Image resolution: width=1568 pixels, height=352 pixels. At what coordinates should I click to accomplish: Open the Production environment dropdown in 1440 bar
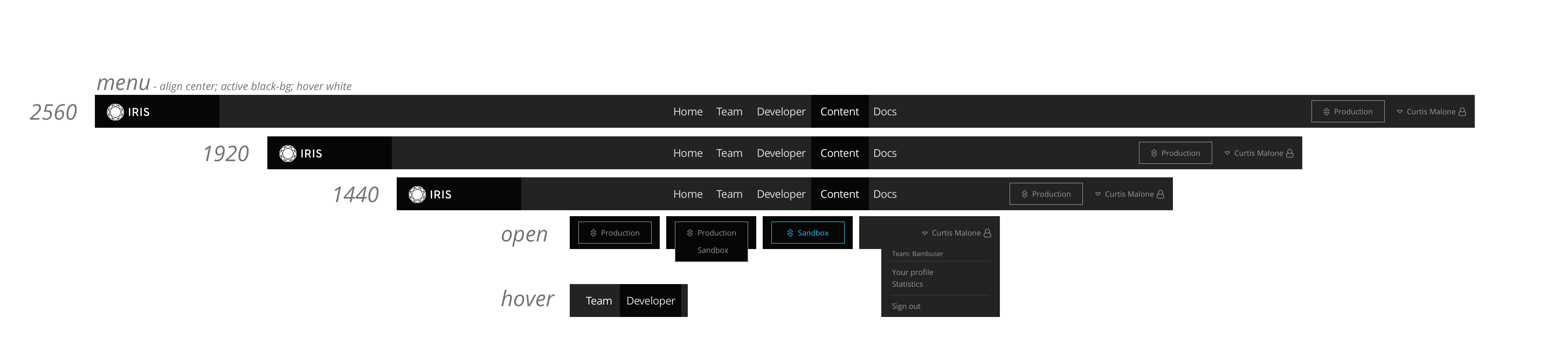(x=1046, y=194)
